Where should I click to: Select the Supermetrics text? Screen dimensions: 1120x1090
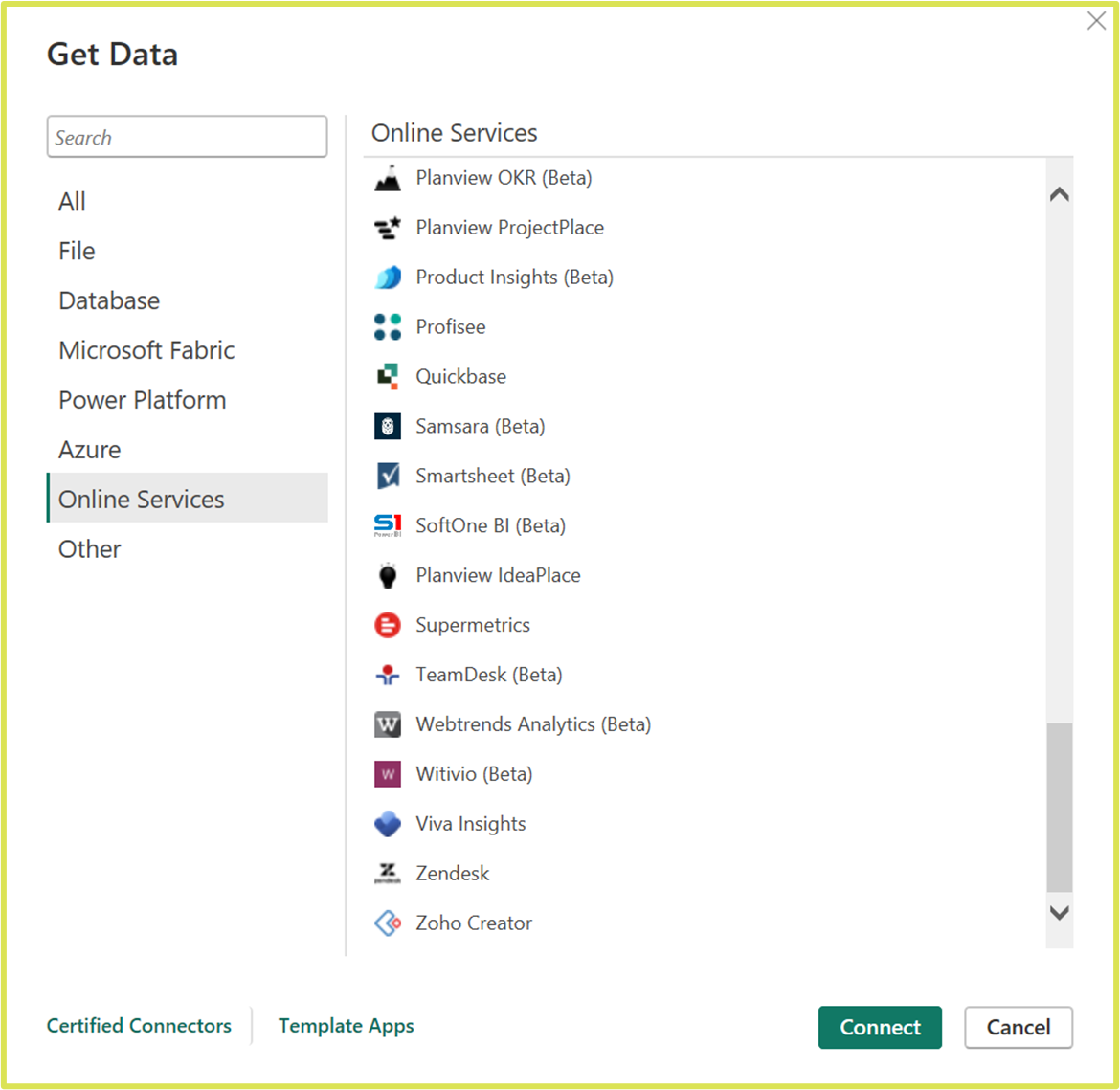[473, 625]
